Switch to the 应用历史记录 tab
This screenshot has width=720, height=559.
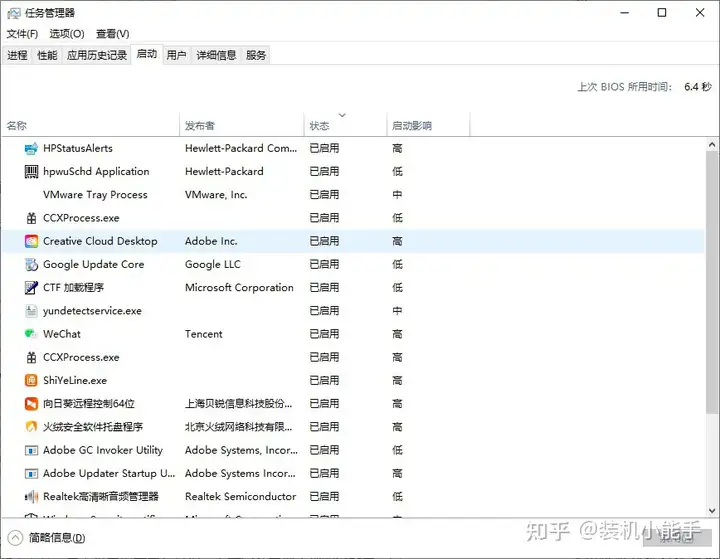(96, 56)
